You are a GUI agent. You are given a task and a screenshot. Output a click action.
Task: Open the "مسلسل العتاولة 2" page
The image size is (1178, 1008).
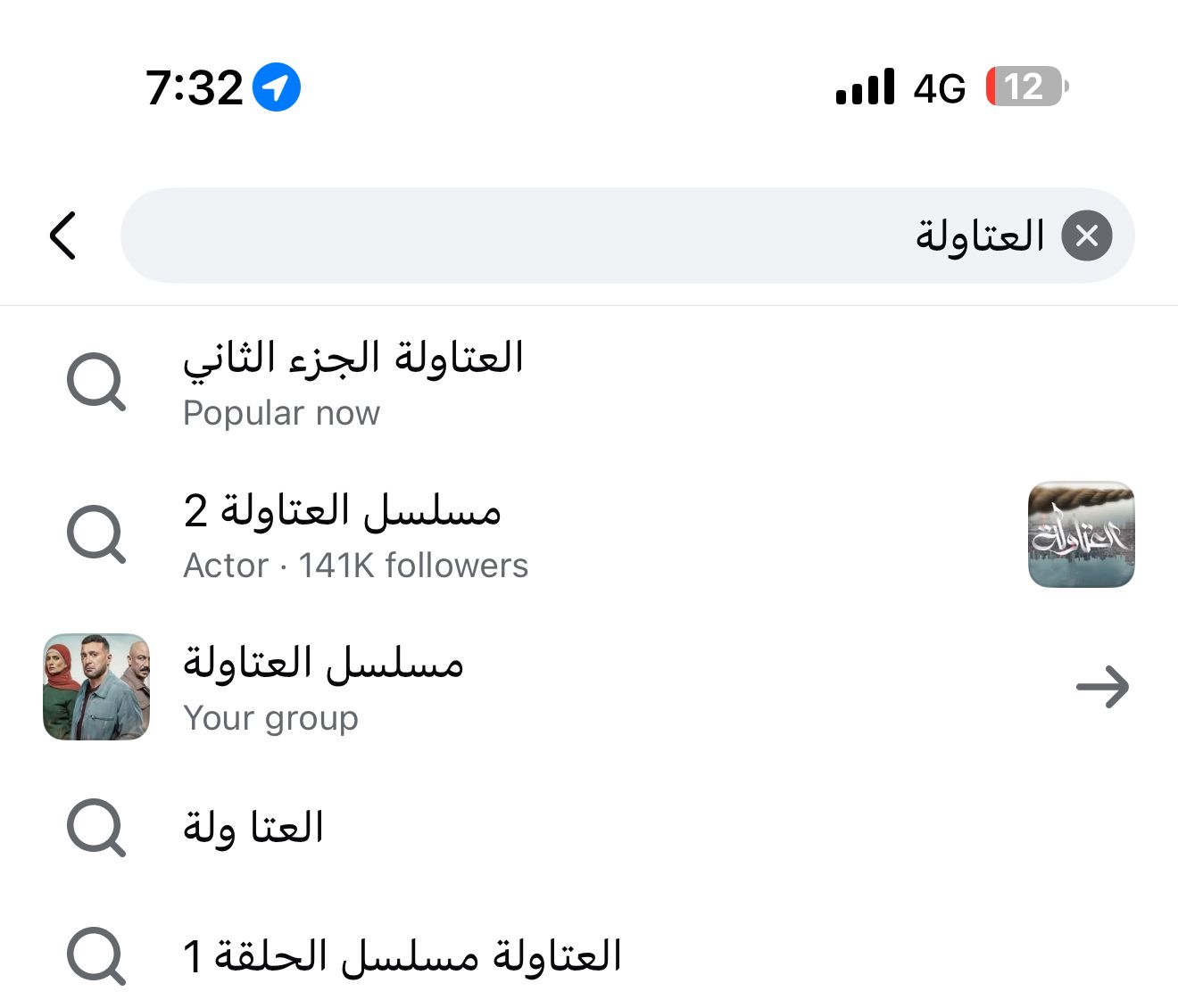(x=343, y=510)
